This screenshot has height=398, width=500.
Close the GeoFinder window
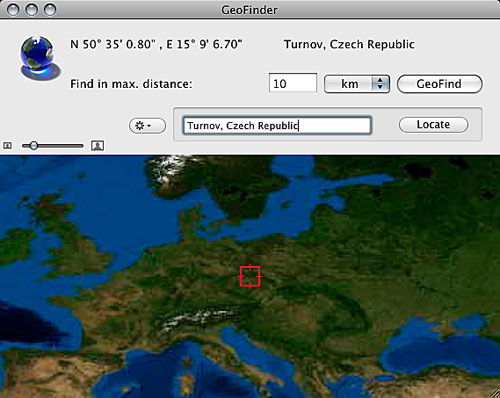pos(13,10)
